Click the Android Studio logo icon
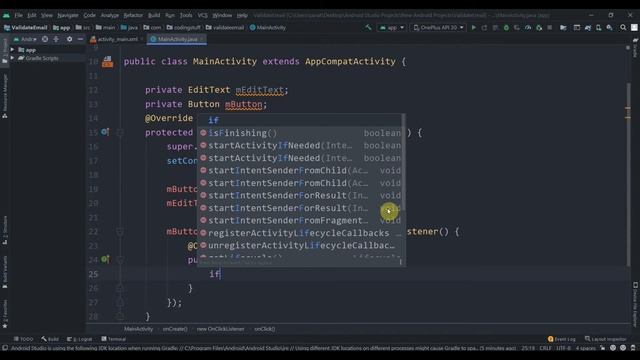The image size is (640, 360). [6, 15]
